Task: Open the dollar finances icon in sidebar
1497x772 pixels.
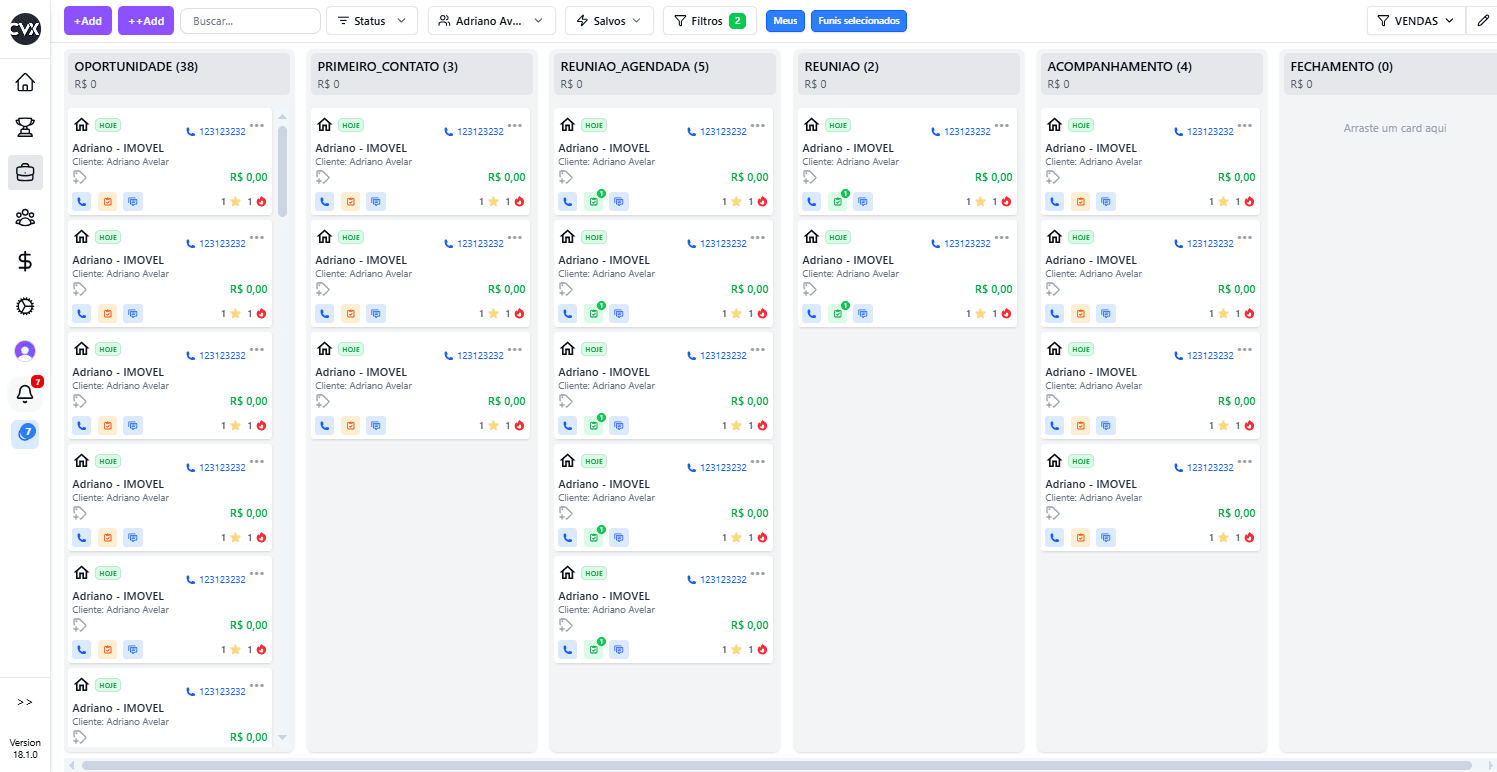Action: tap(24, 261)
